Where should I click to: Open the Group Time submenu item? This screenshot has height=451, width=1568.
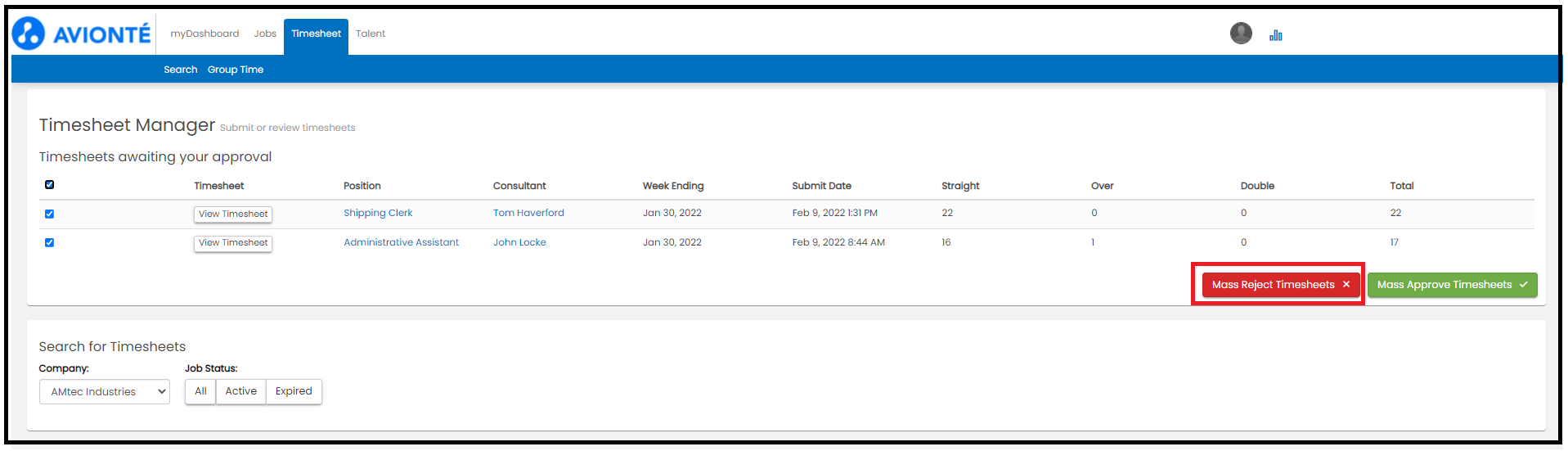coord(236,70)
